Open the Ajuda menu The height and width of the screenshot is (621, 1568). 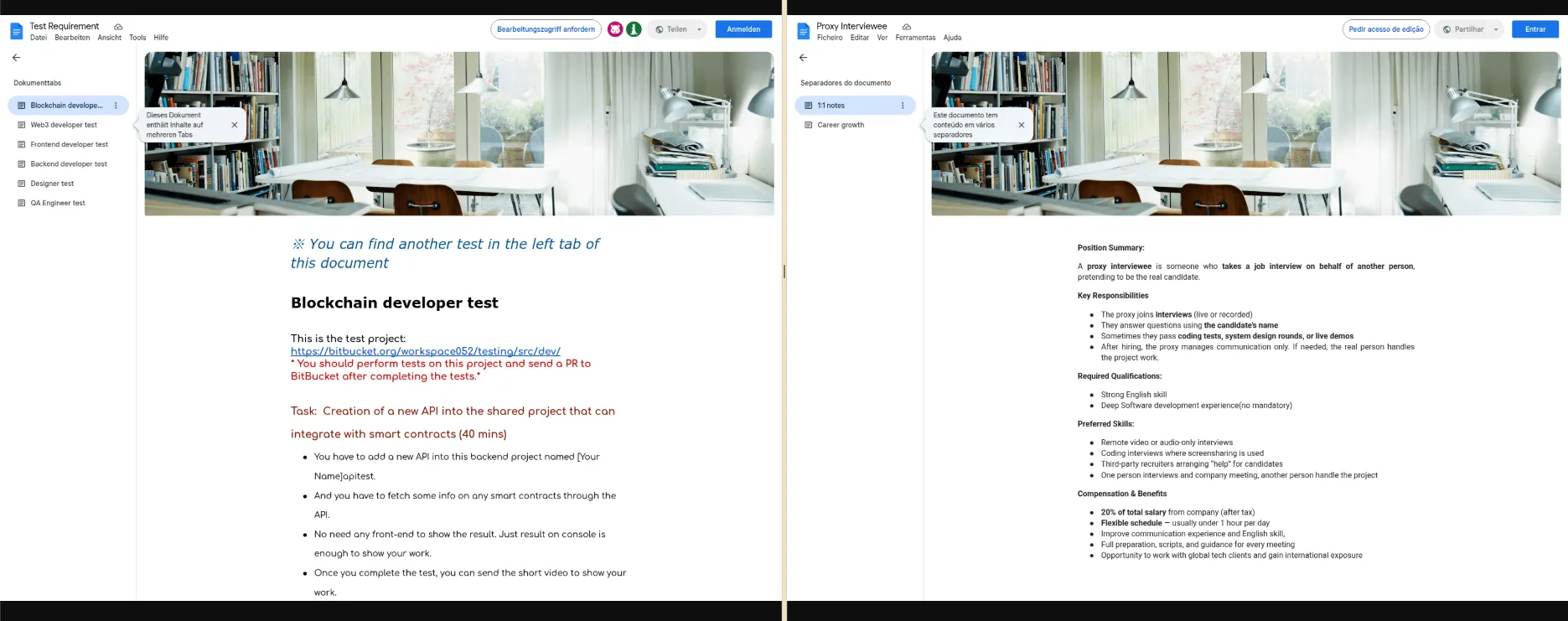point(952,38)
